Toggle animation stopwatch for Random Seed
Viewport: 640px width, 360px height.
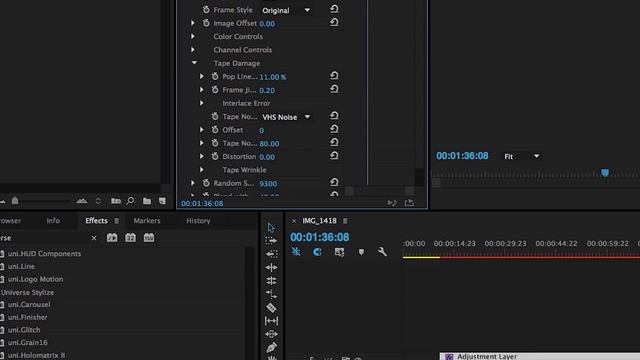click(x=206, y=183)
